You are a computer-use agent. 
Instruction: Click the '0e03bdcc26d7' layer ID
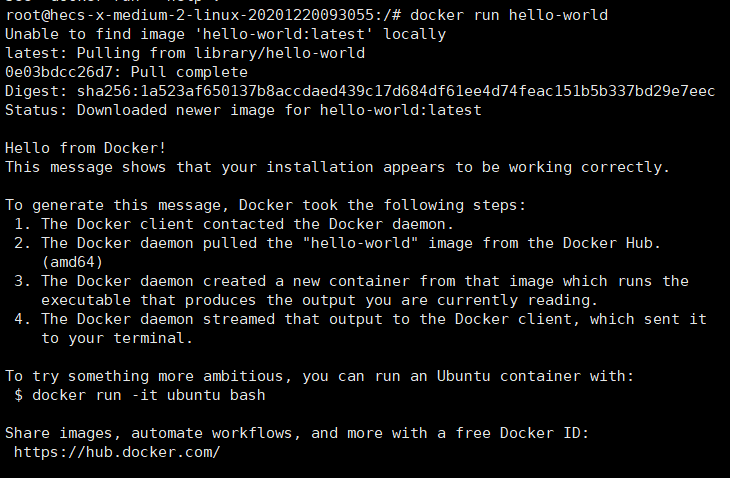(58, 72)
